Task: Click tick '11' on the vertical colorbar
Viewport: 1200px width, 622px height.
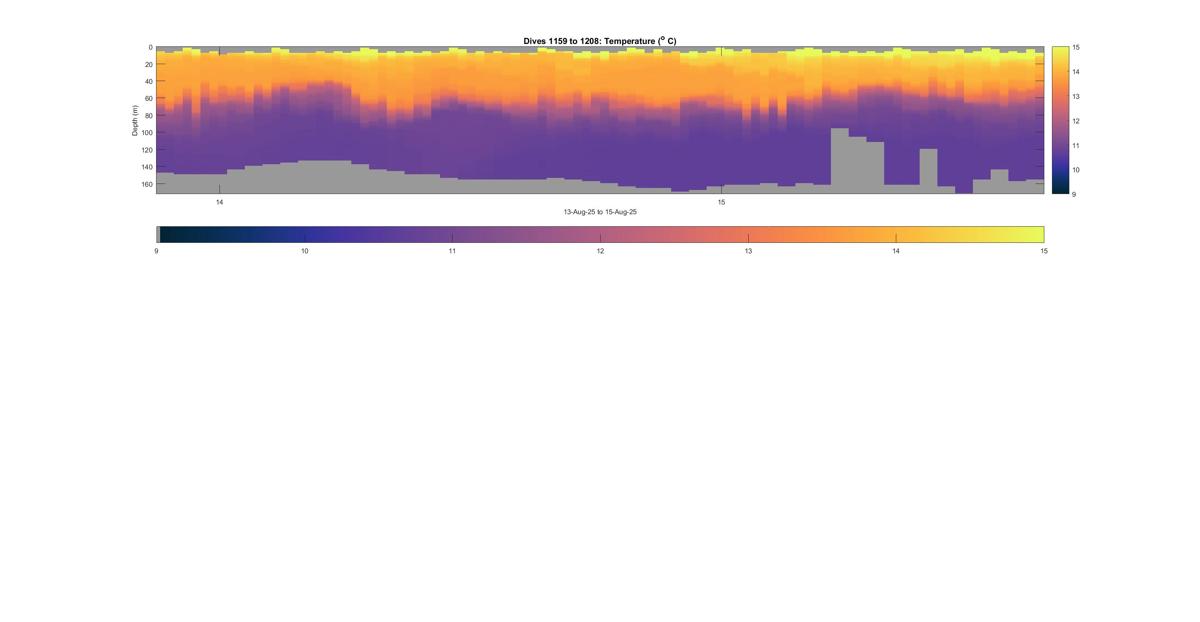Action: click(x=1075, y=145)
